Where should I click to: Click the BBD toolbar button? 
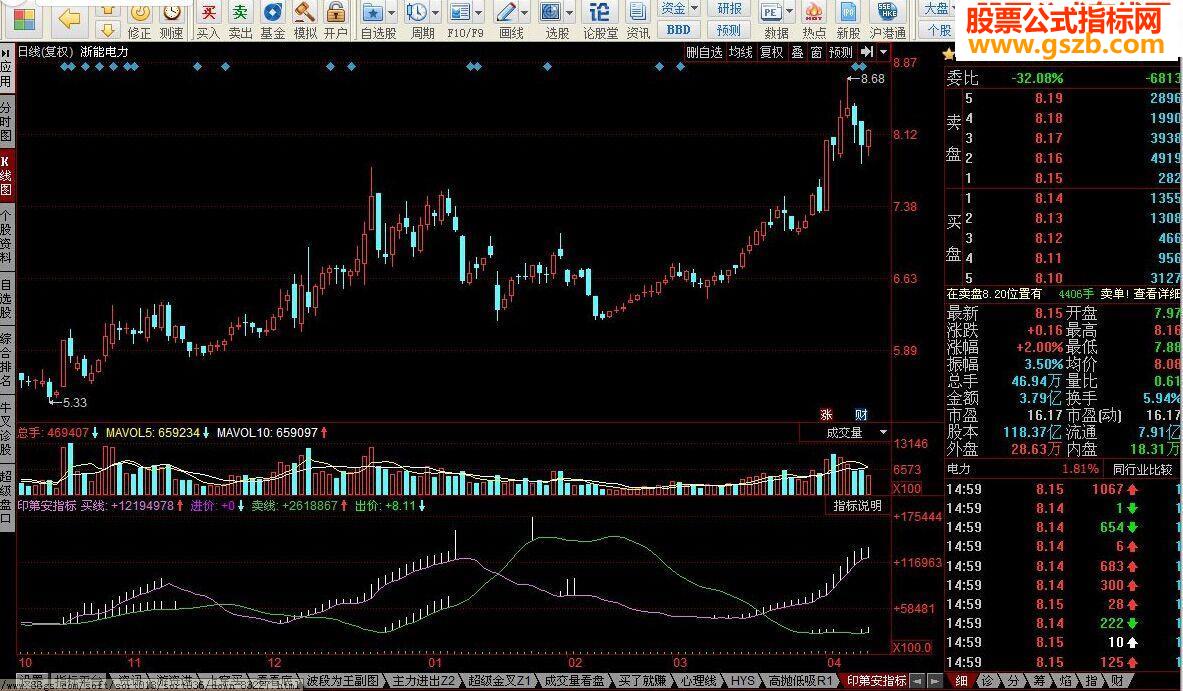(678, 29)
